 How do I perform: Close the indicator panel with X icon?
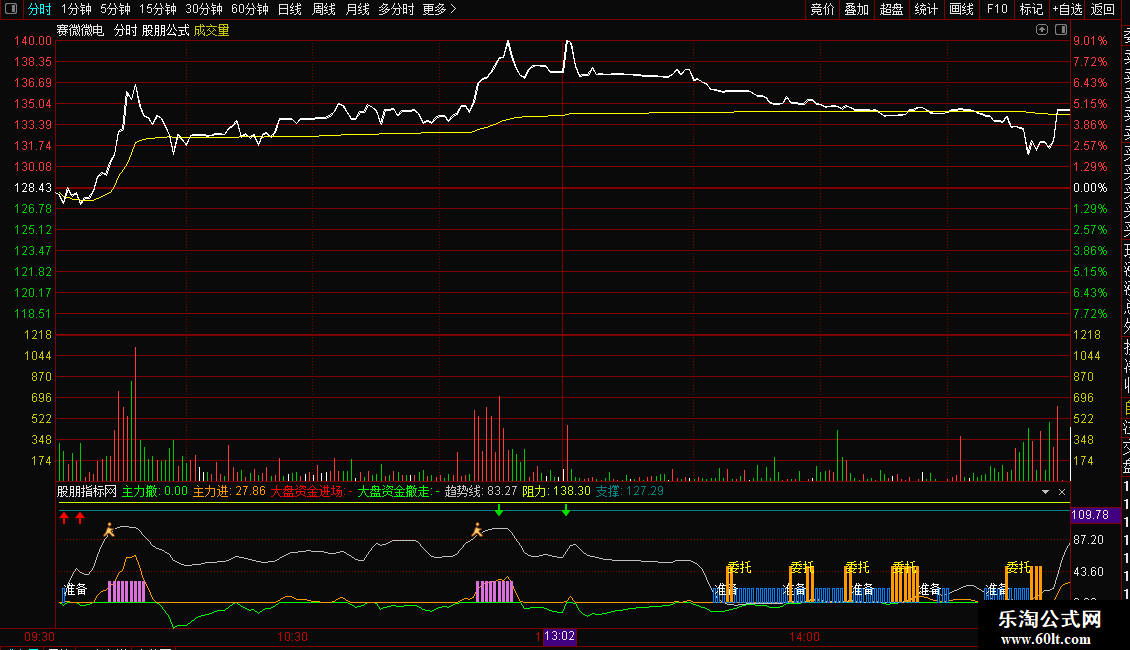[1061, 492]
